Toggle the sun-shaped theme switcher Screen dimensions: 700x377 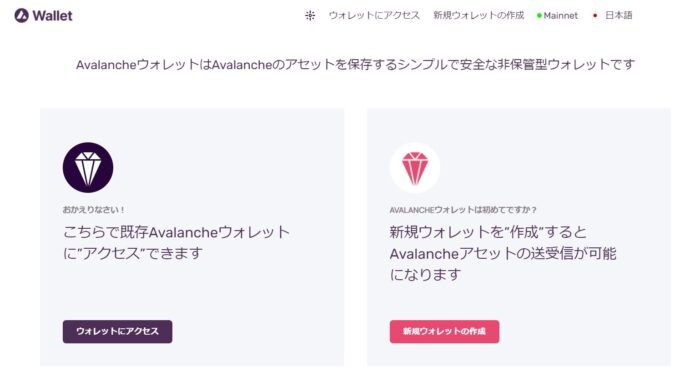pyautogui.click(x=310, y=16)
